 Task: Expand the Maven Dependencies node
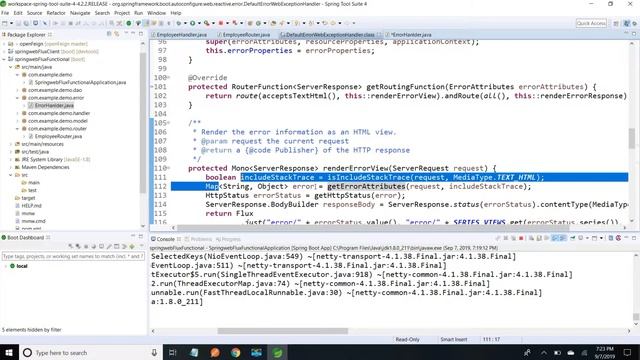click(11, 167)
